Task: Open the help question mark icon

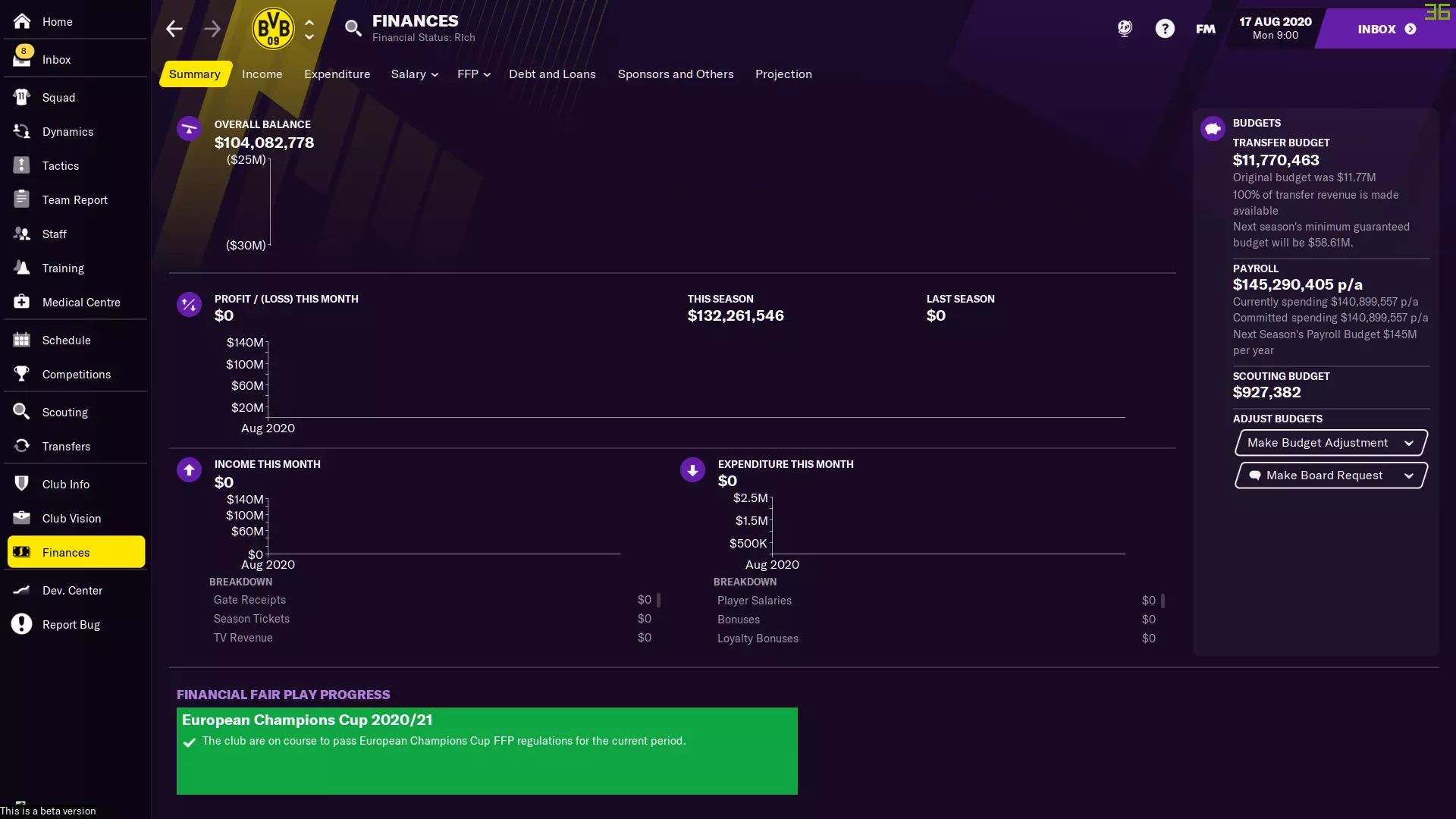Action: pyautogui.click(x=1165, y=29)
